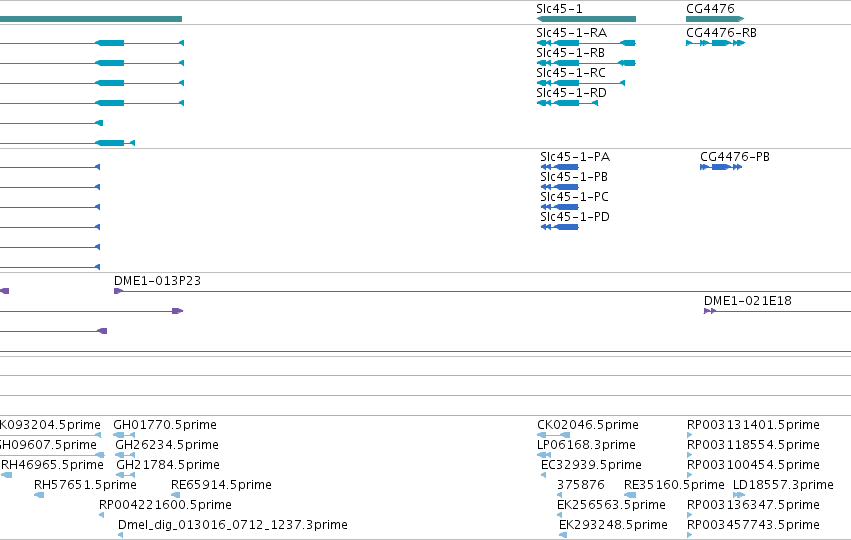Click the DME1-013P23 clone label

pos(157,281)
